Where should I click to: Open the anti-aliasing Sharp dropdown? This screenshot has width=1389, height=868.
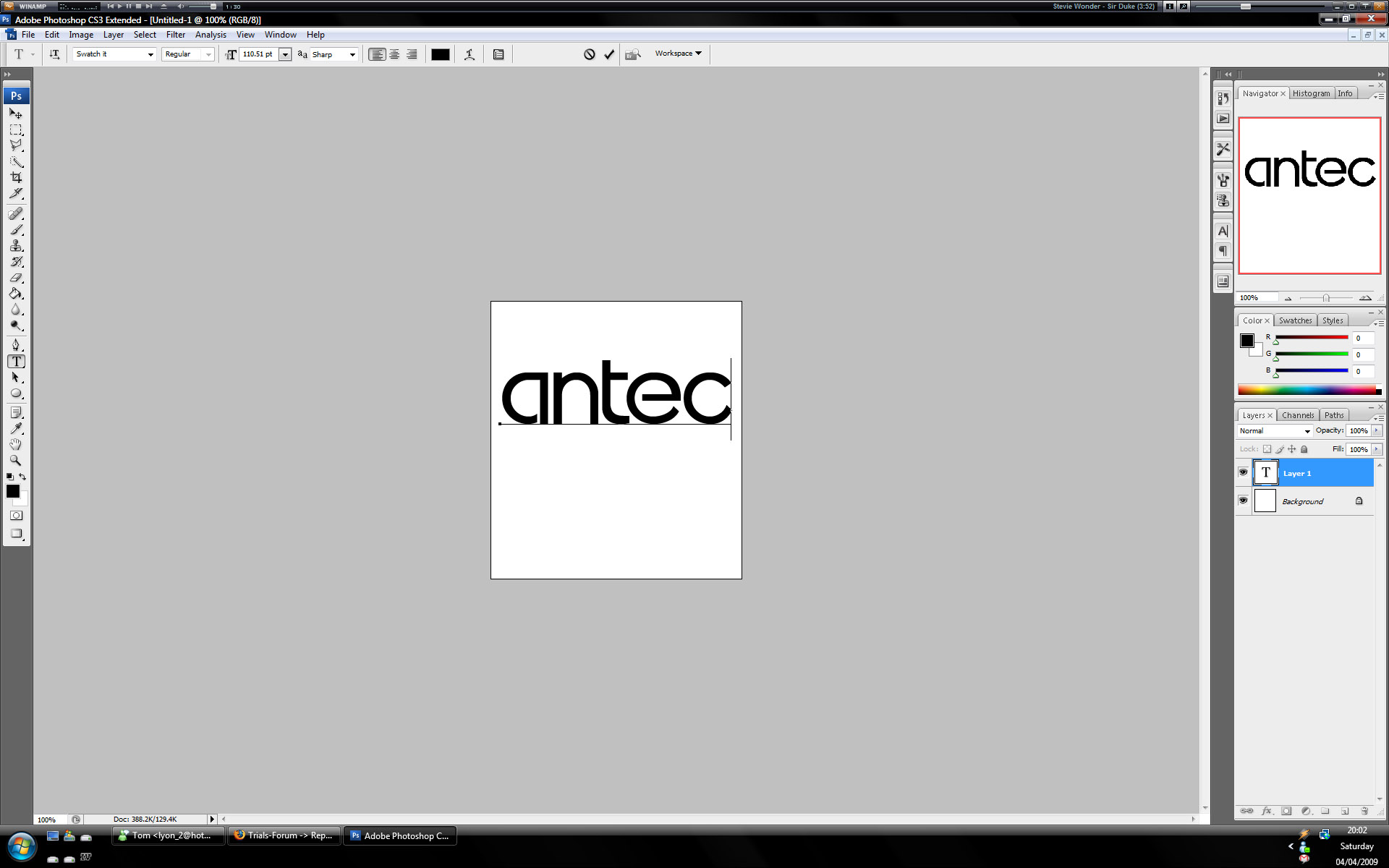pos(352,54)
